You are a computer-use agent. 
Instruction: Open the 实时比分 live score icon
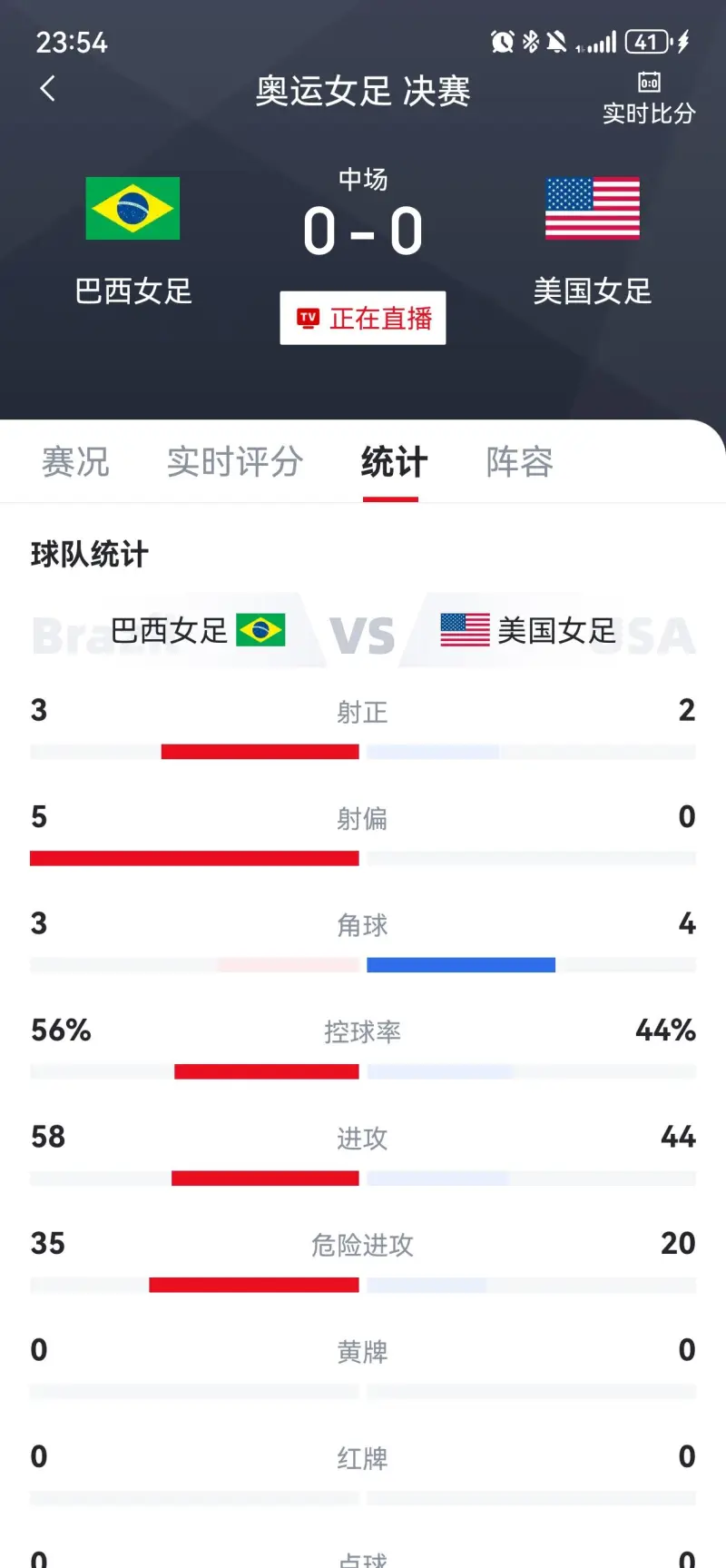tap(649, 99)
